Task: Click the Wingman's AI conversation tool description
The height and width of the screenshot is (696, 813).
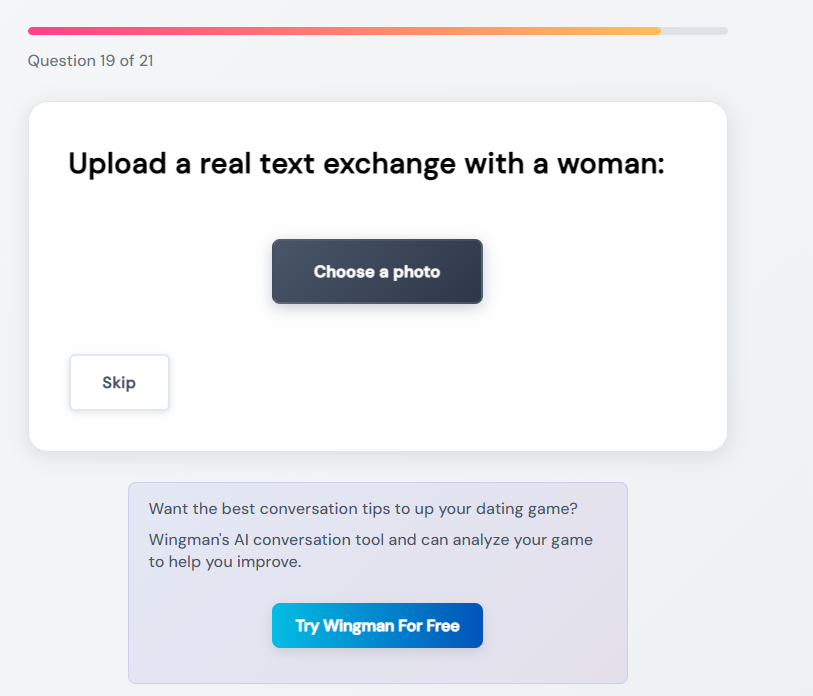Action: (x=370, y=540)
